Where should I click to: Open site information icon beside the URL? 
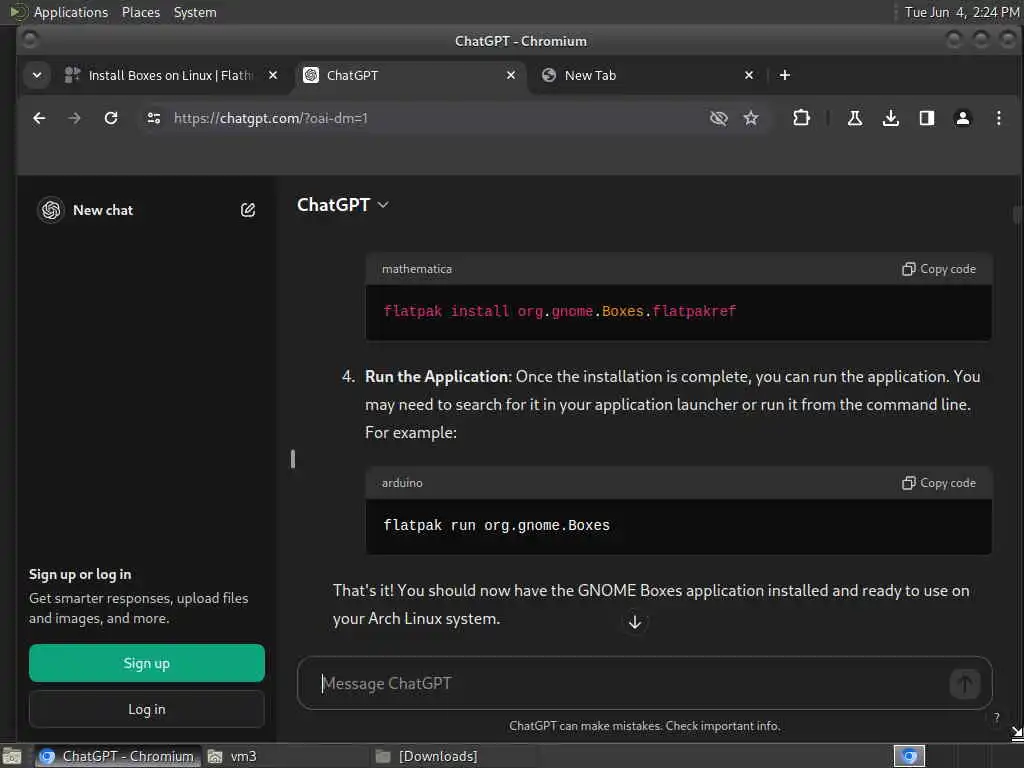[154, 118]
